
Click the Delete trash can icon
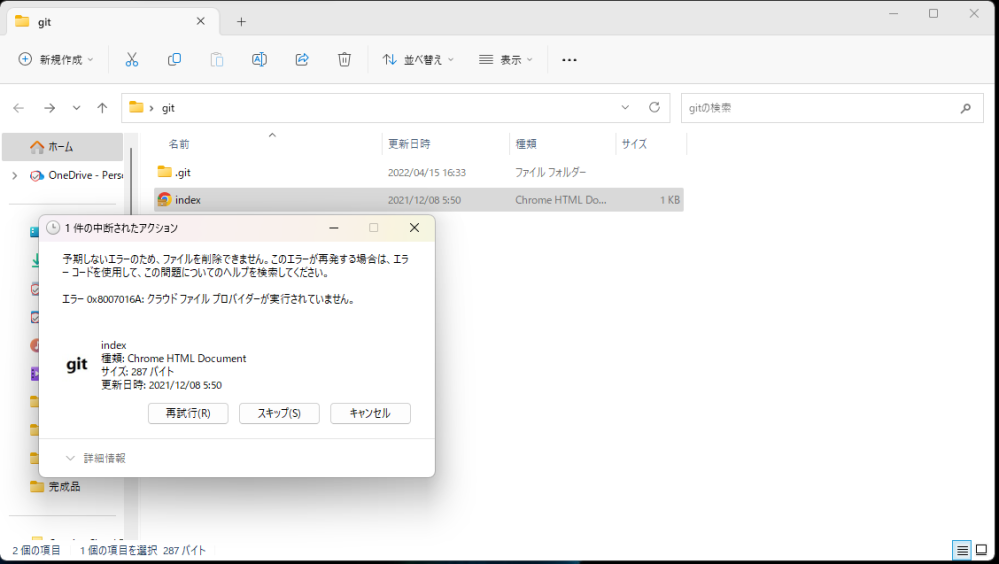(344, 60)
